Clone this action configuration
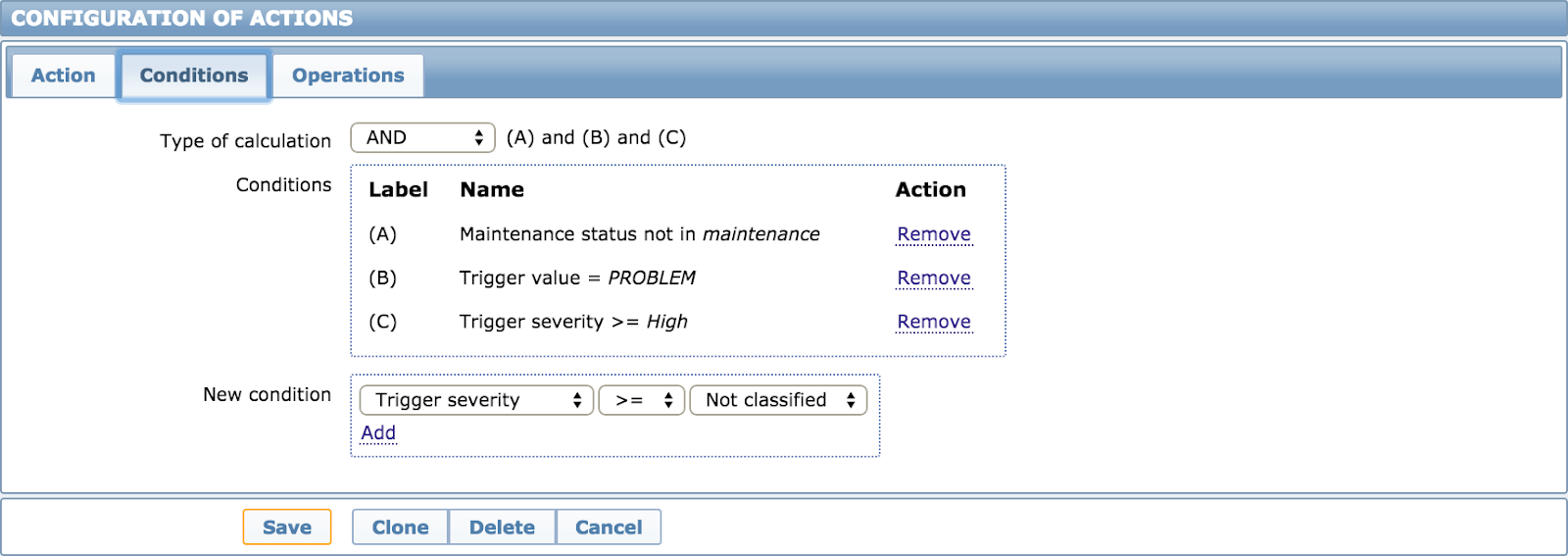Screen dimensions: 1568x556 tap(400, 527)
